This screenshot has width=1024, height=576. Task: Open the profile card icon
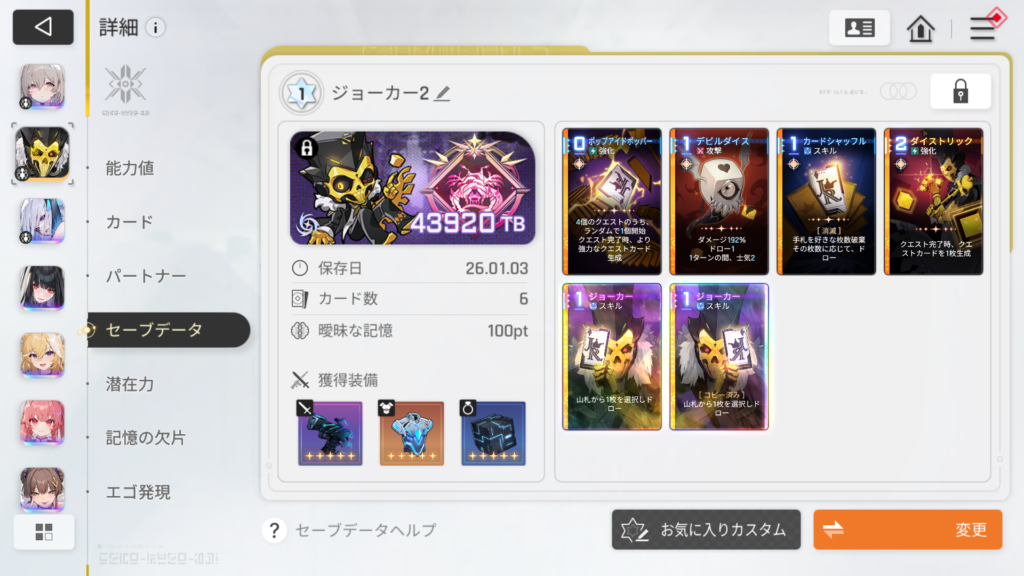859,27
